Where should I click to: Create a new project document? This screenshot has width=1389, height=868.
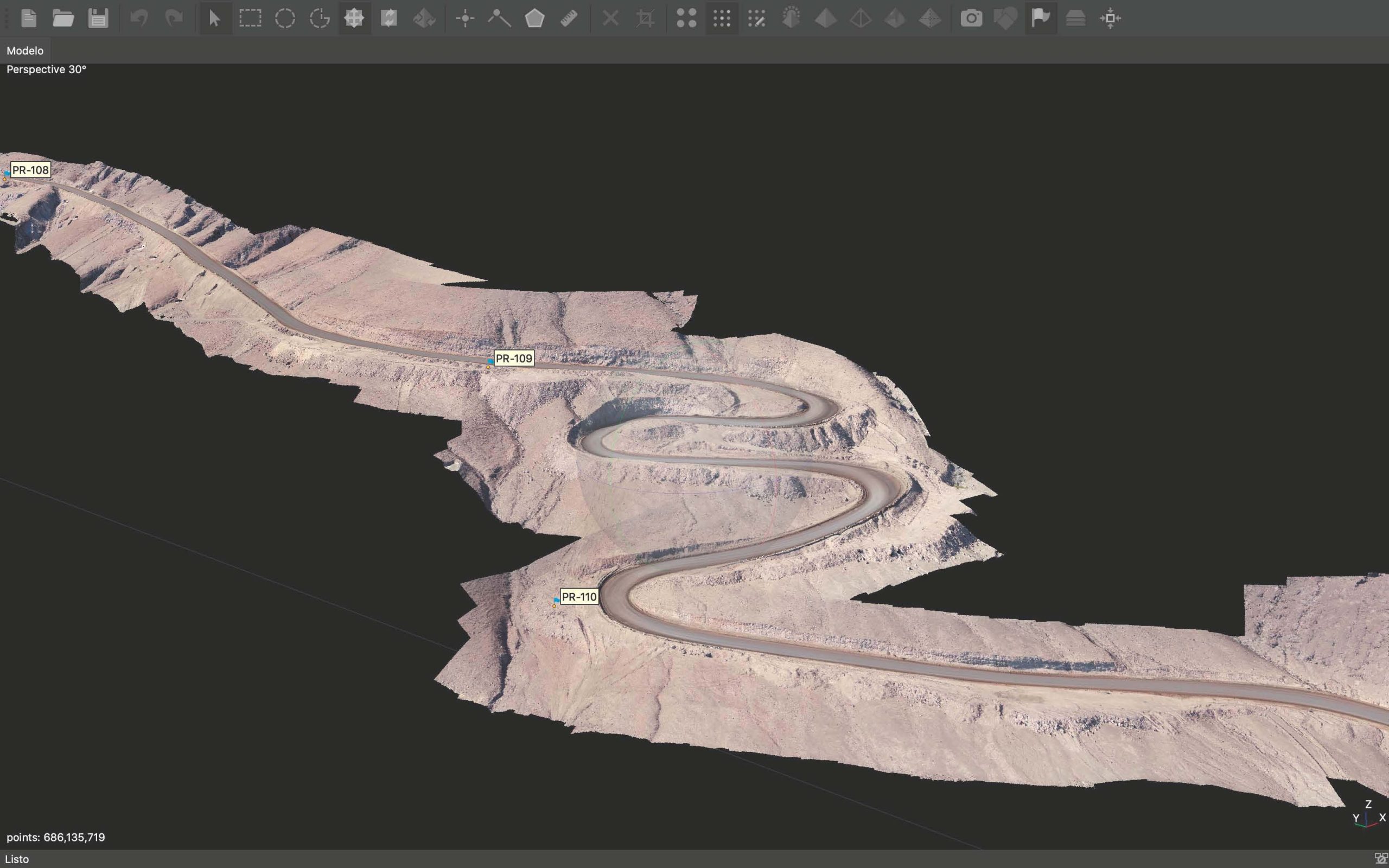coord(29,18)
